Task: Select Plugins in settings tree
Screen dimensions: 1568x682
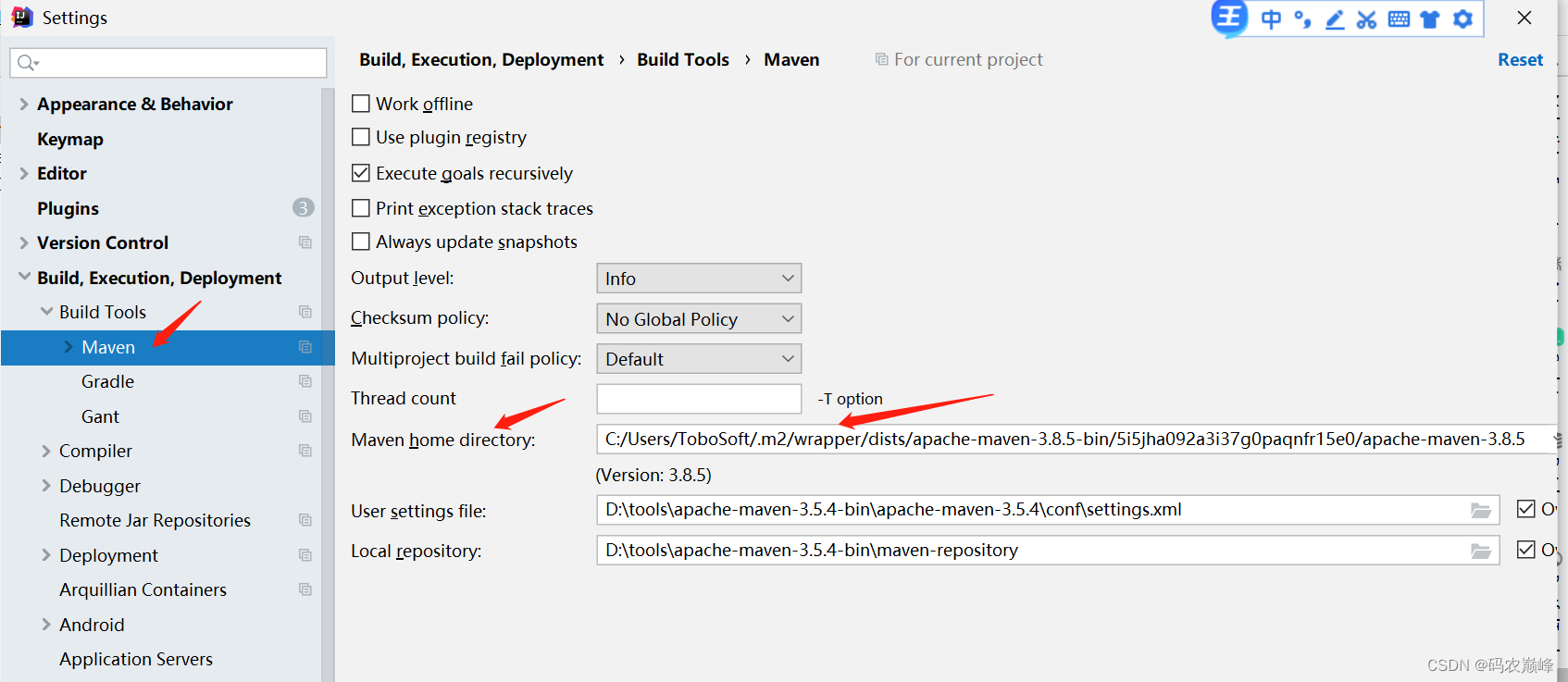Action: tap(68, 208)
